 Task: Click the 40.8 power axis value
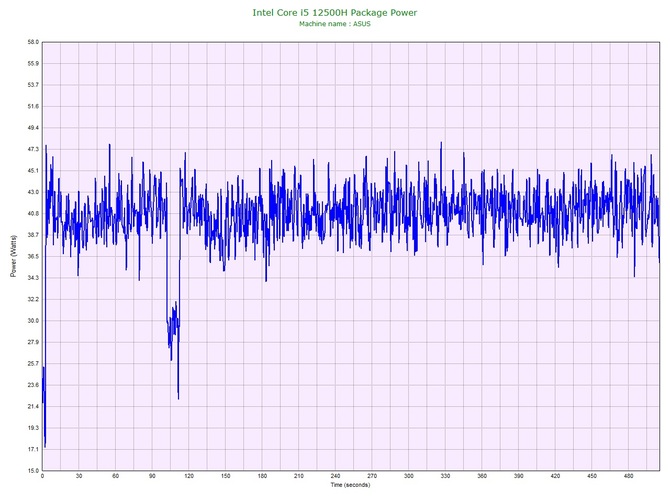(33, 214)
